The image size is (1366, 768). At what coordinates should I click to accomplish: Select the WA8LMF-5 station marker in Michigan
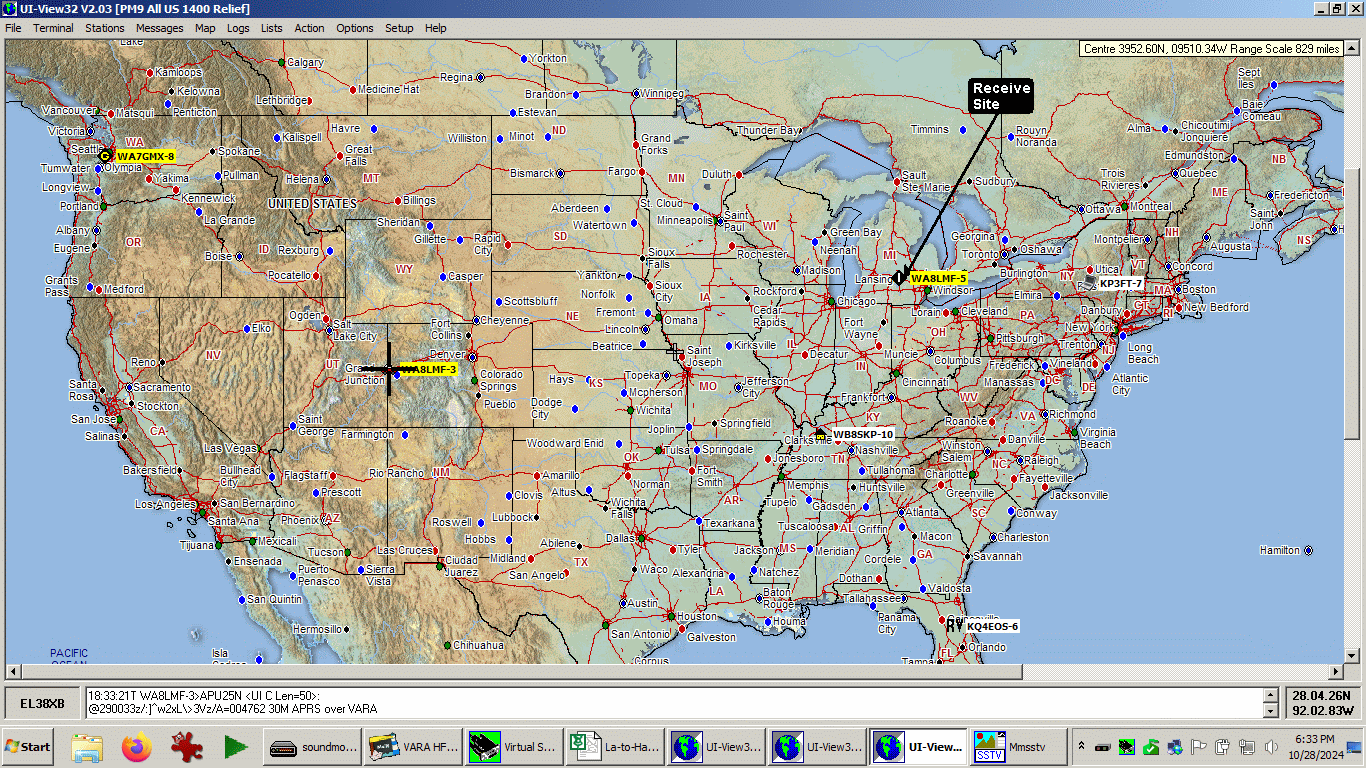tap(900, 278)
